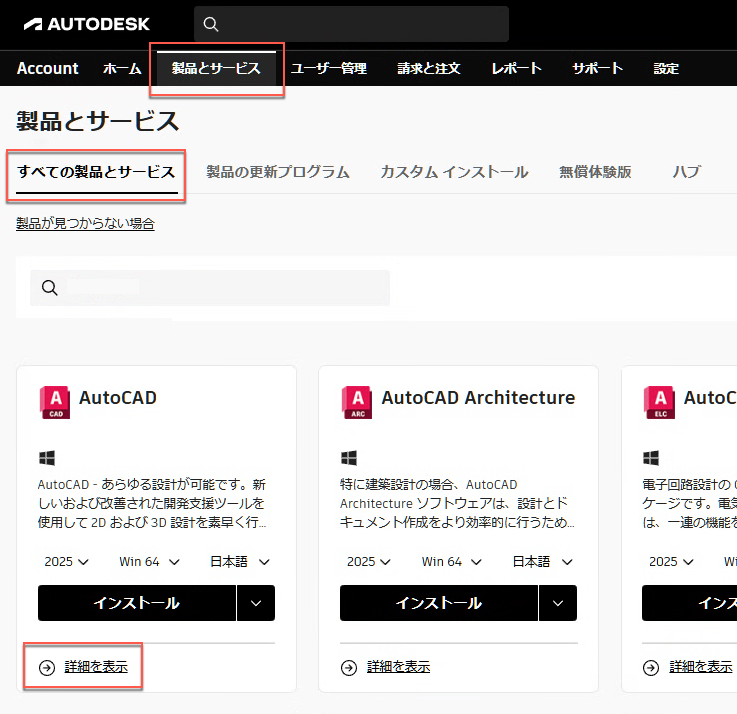The image size is (737, 714).
Task: Open the 2025 version dropdown on the AutoCAD card
Action: [x=66, y=562]
